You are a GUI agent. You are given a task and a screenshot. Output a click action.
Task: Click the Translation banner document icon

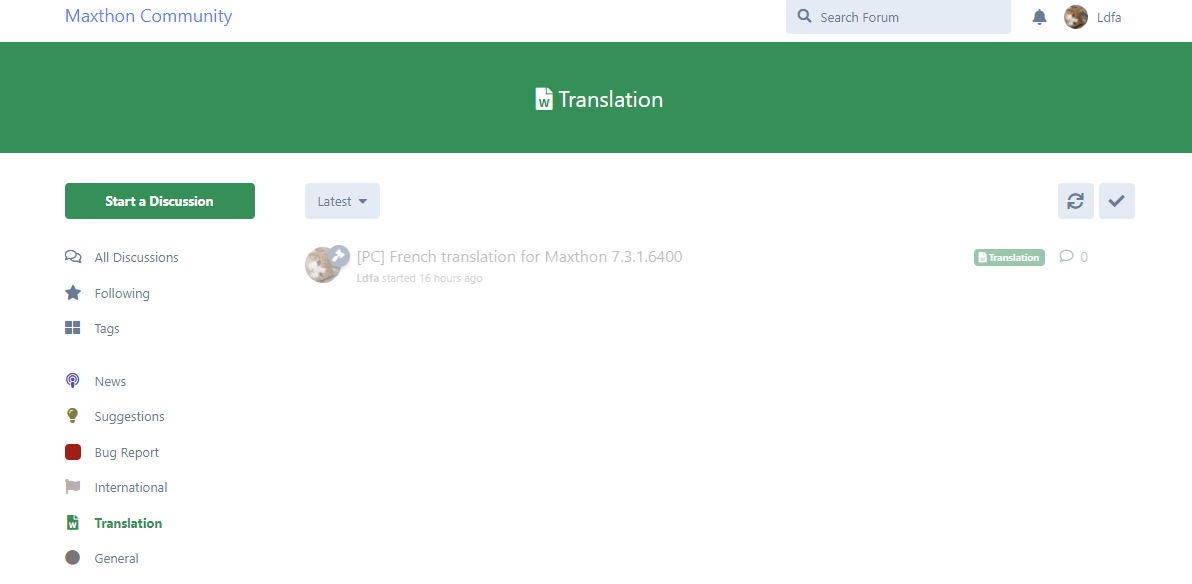coord(544,99)
